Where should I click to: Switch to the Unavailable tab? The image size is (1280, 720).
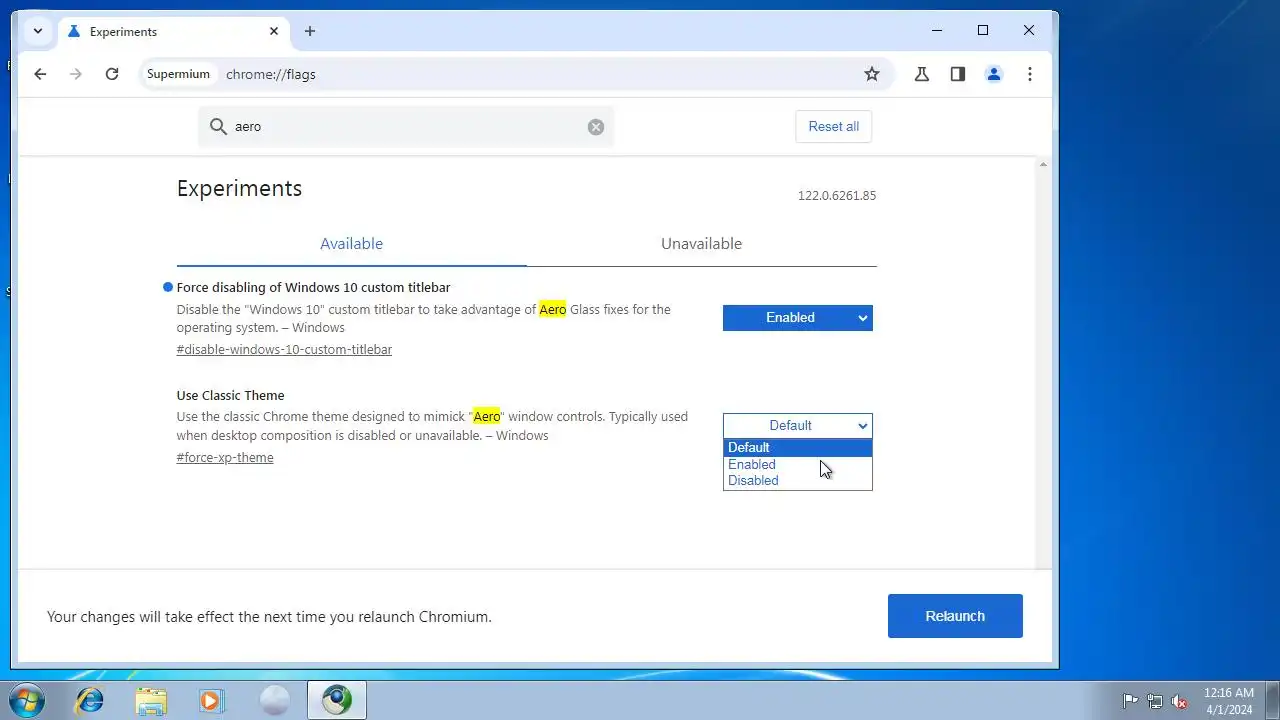pos(701,244)
